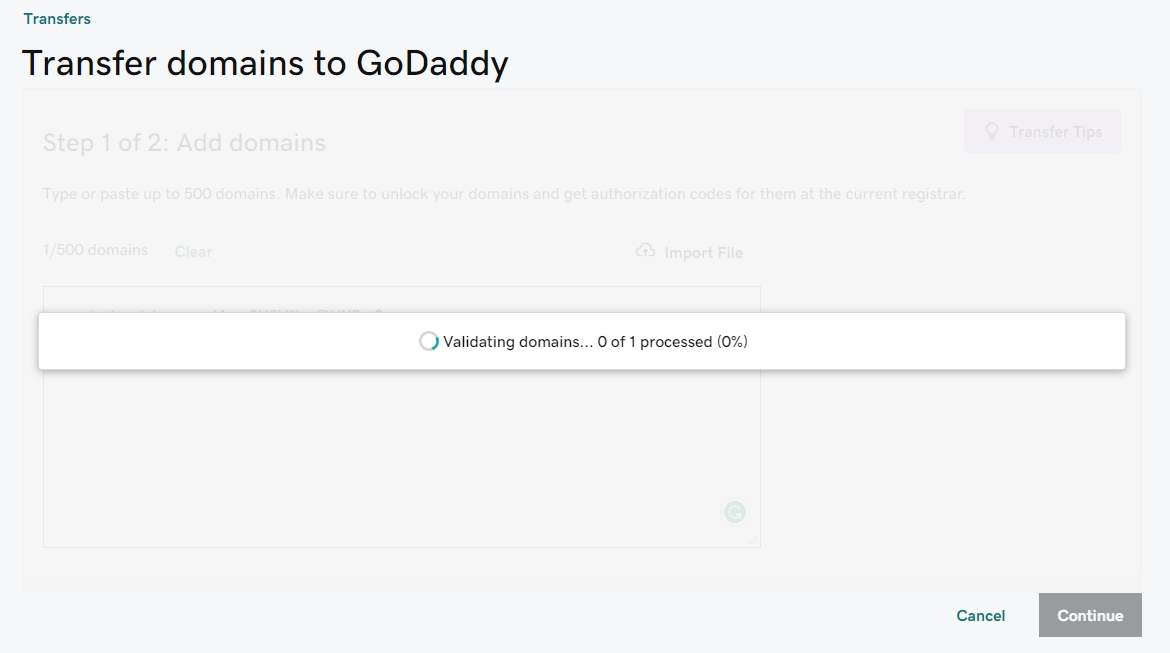Click the (0%) progress percentage

coord(732,341)
